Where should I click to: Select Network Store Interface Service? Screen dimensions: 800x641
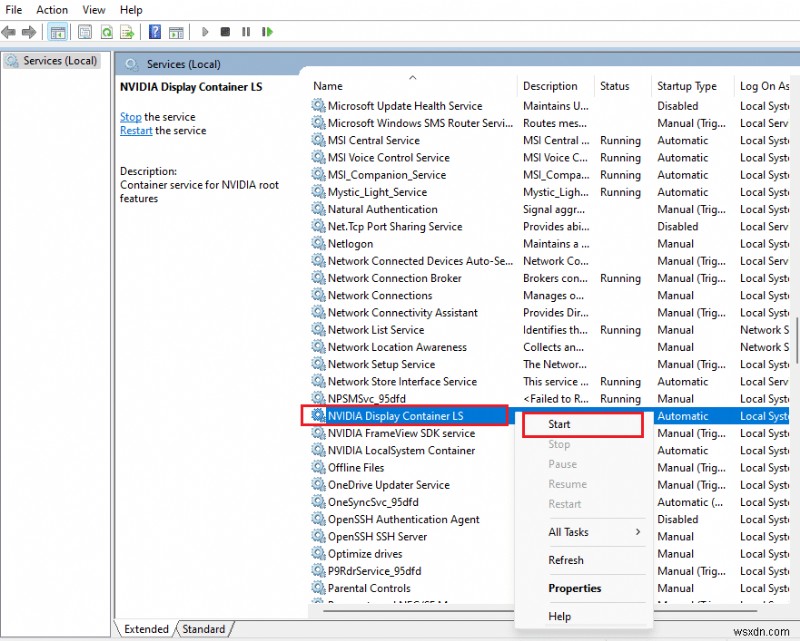(x=549, y=381)
